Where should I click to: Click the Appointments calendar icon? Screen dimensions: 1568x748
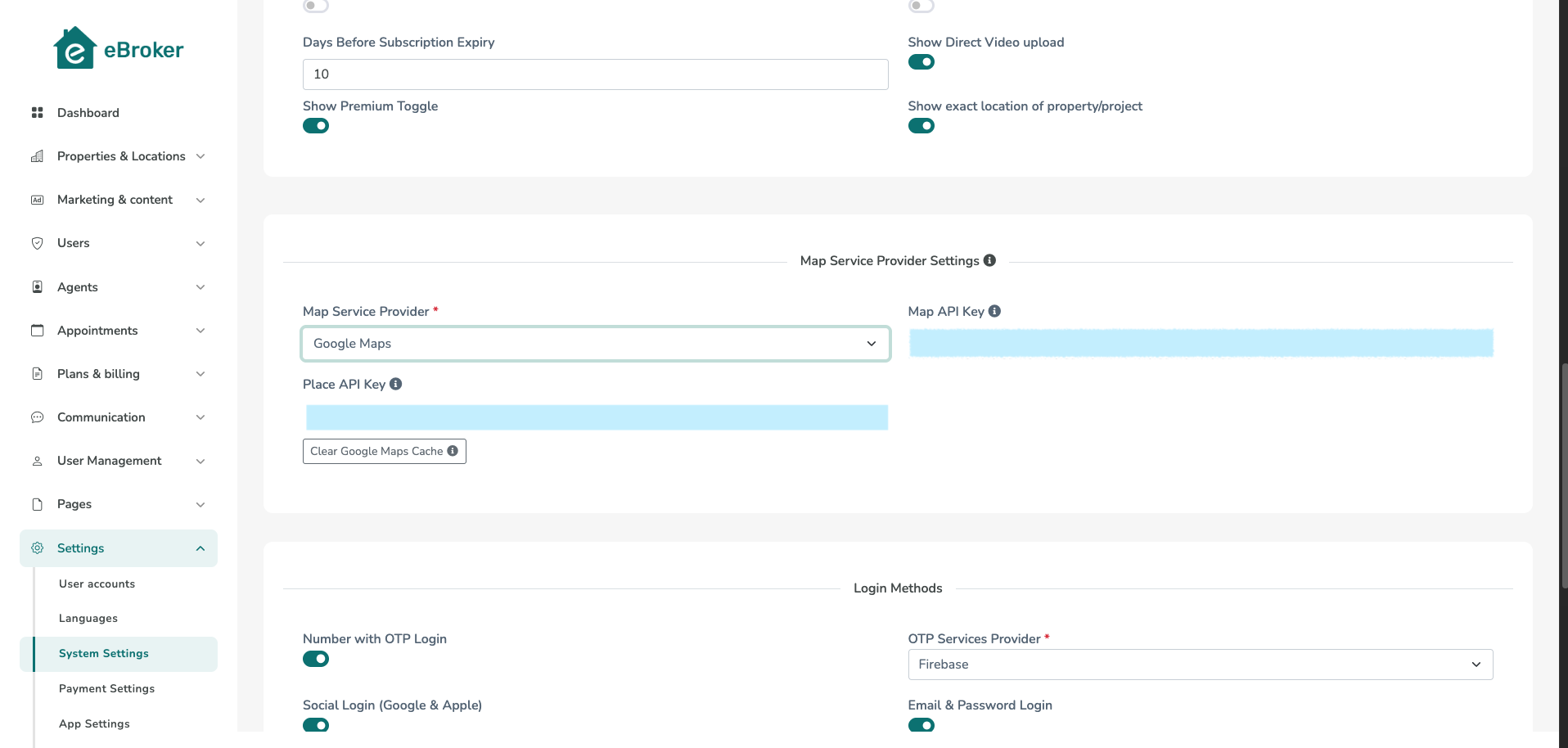click(37, 331)
